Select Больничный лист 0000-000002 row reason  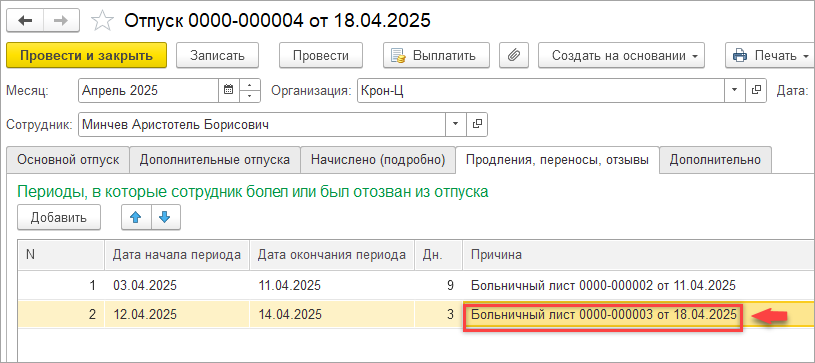pos(638,285)
